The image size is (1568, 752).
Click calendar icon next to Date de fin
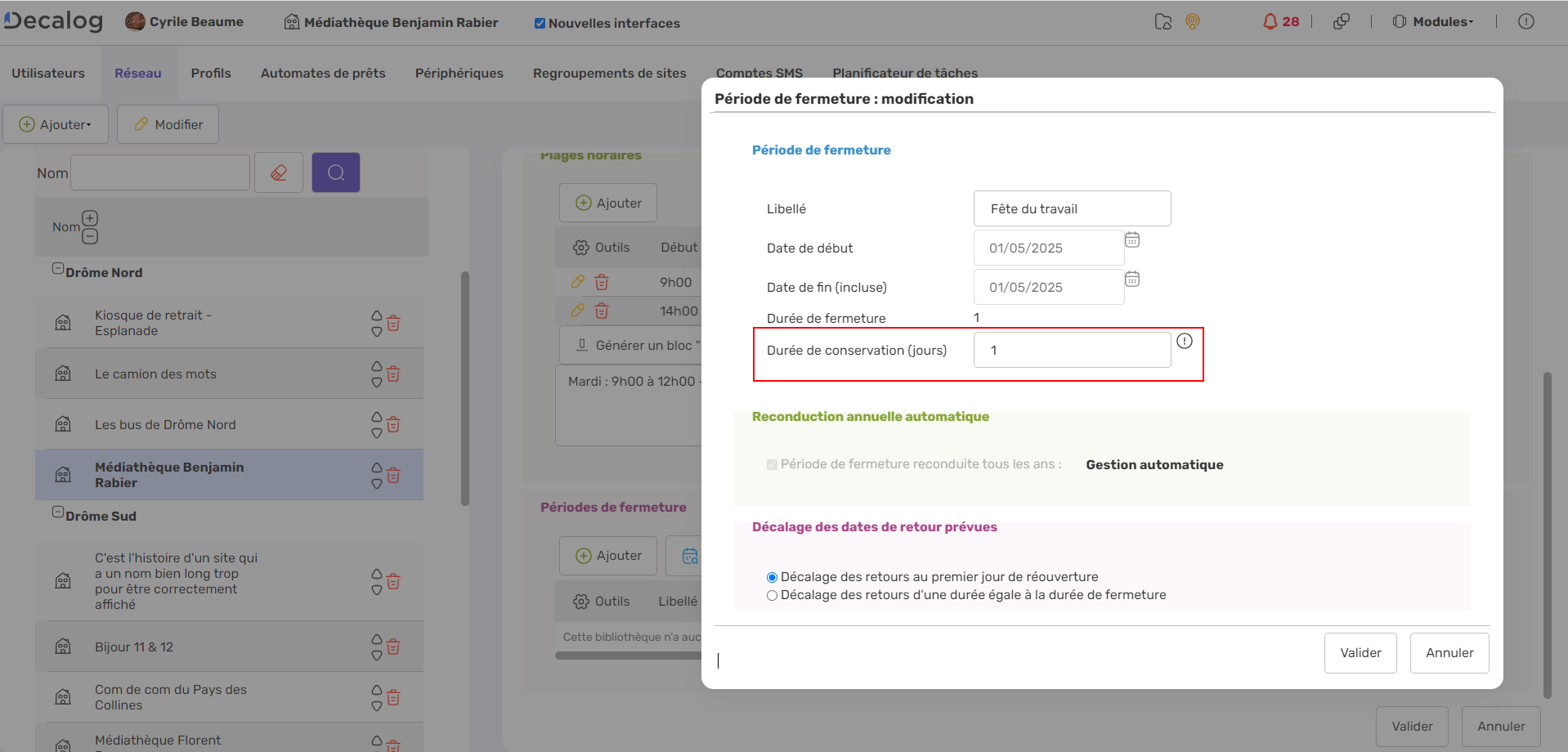point(1131,280)
